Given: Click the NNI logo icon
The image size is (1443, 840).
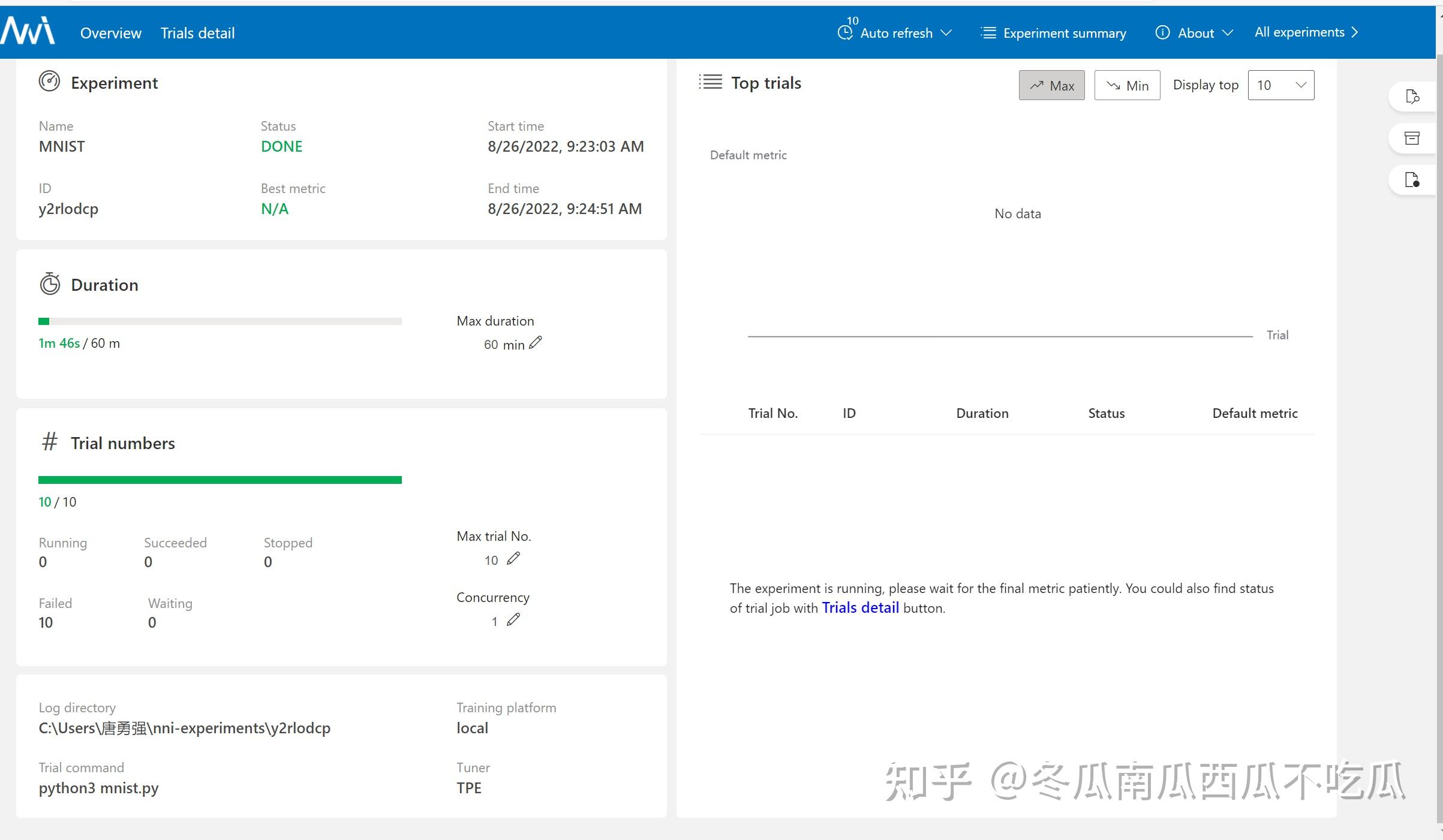Looking at the screenshot, I should point(28,30).
